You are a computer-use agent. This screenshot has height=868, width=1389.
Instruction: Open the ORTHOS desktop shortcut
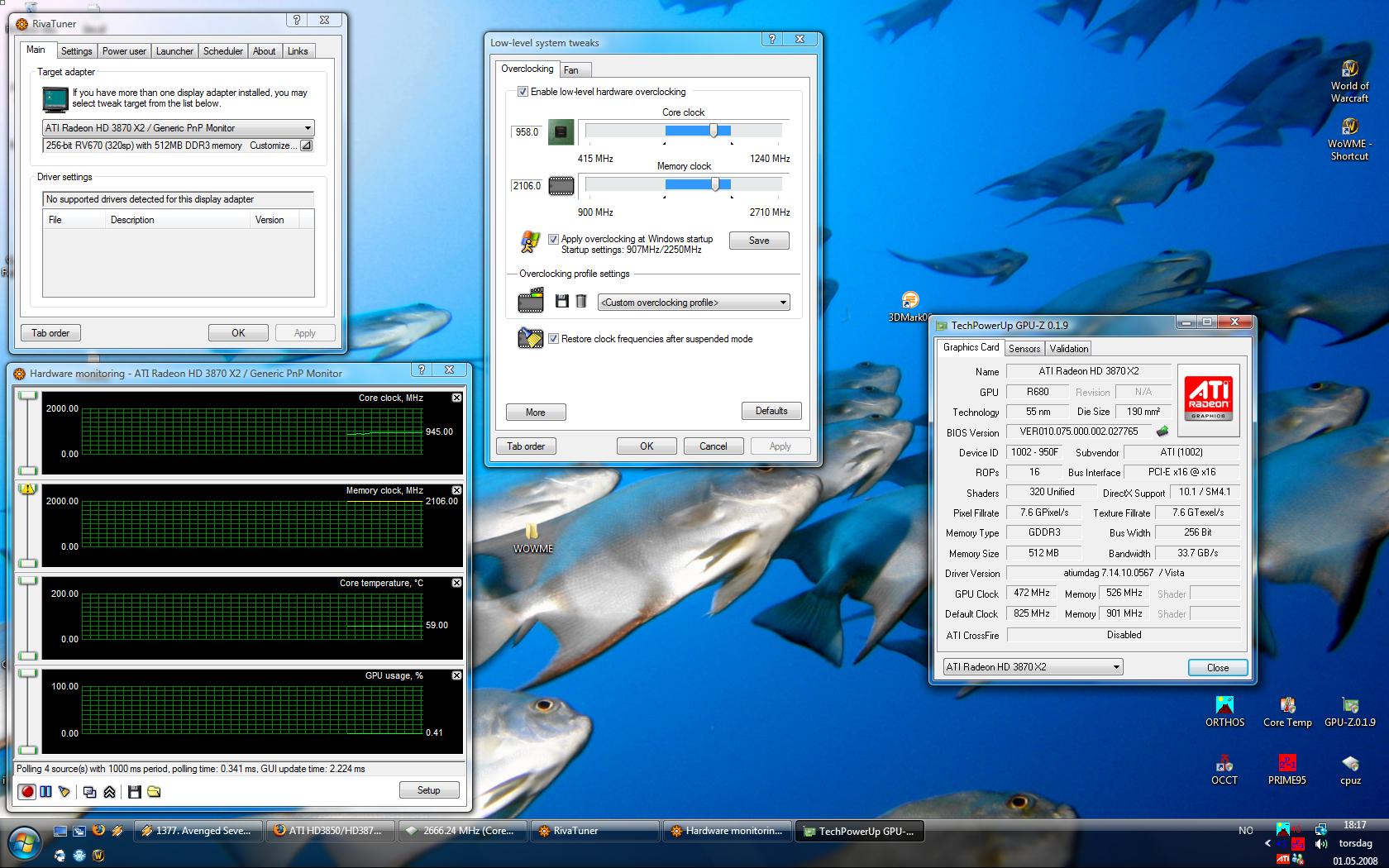pos(1224,712)
